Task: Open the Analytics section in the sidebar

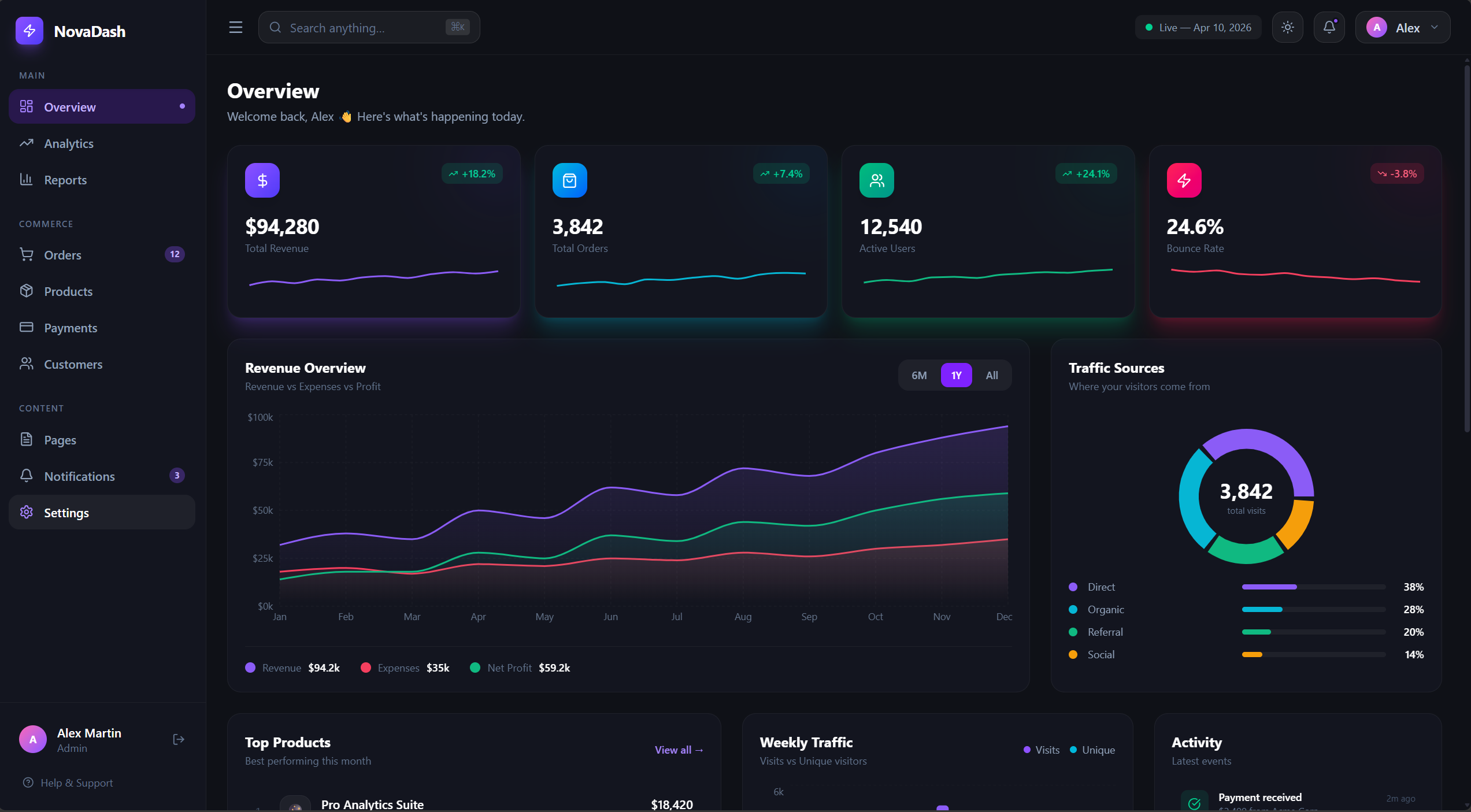Action: point(69,143)
